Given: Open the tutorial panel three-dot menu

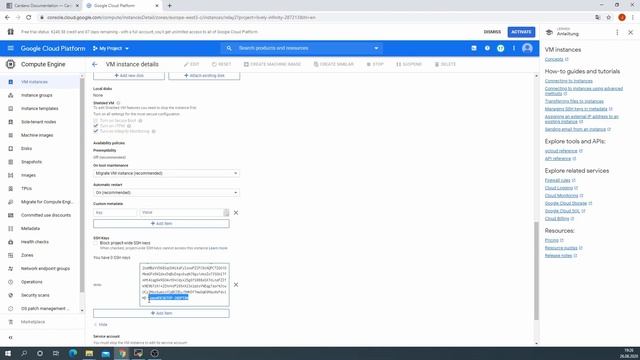Looking at the screenshot, I should click(x=617, y=32).
